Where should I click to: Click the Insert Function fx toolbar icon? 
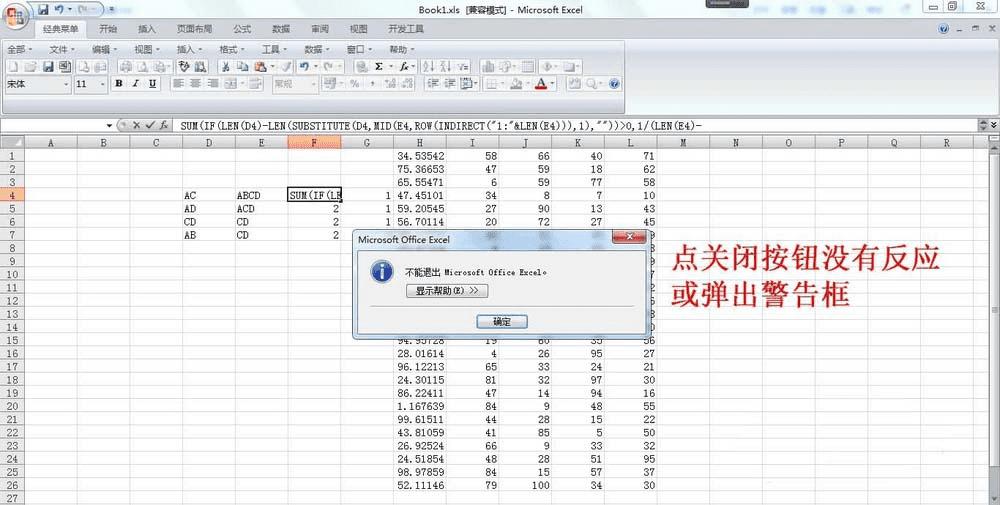(x=404, y=66)
